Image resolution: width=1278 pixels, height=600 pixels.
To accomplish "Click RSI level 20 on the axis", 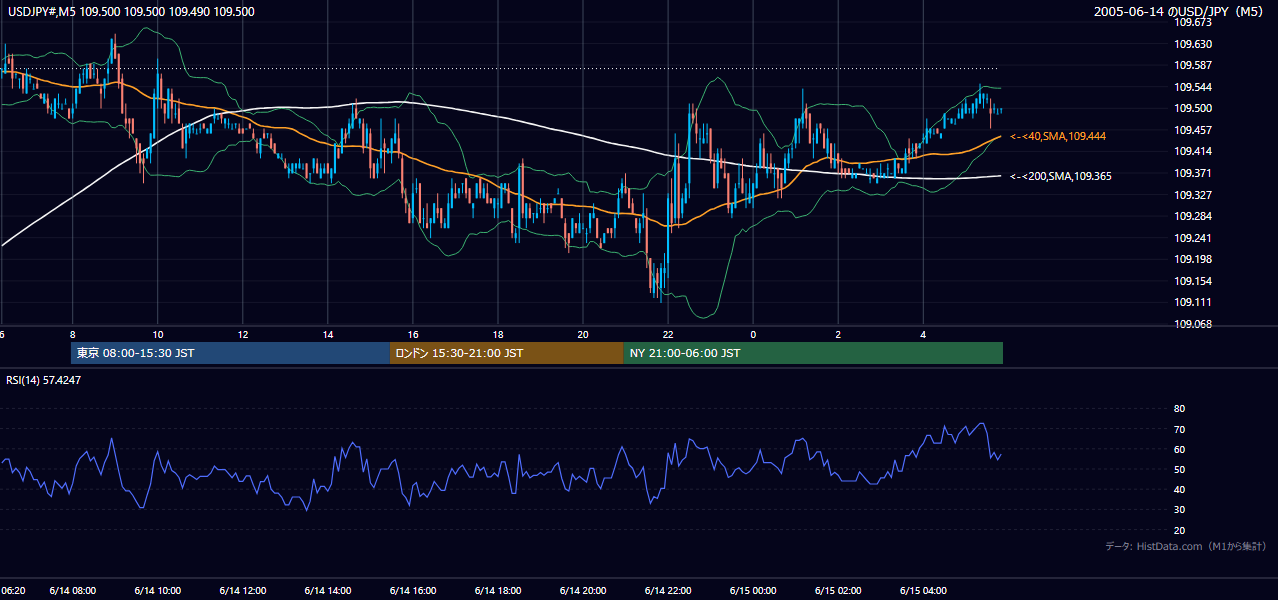I will point(1179,530).
